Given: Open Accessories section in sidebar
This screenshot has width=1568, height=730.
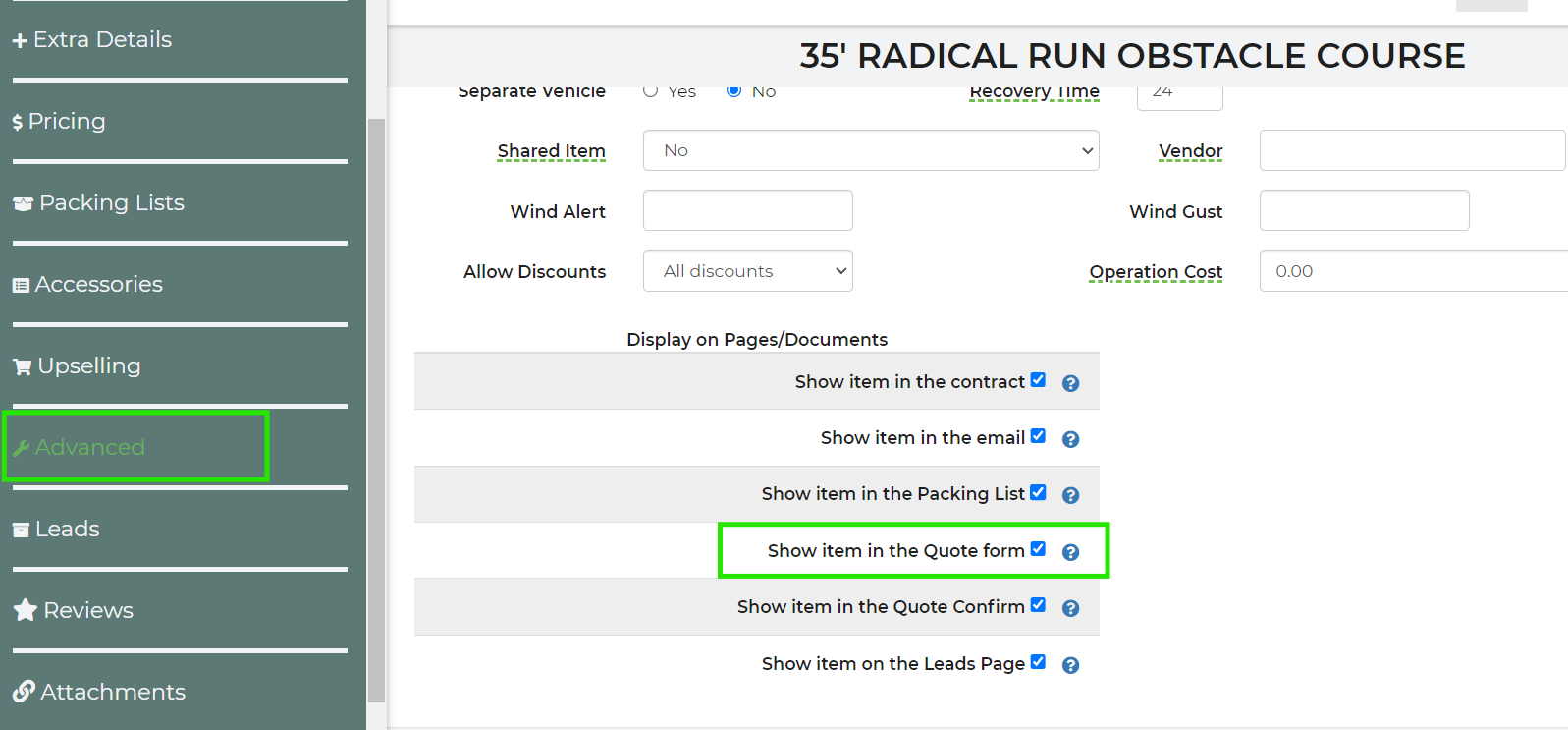Looking at the screenshot, I should pyautogui.click(x=98, y=285).
